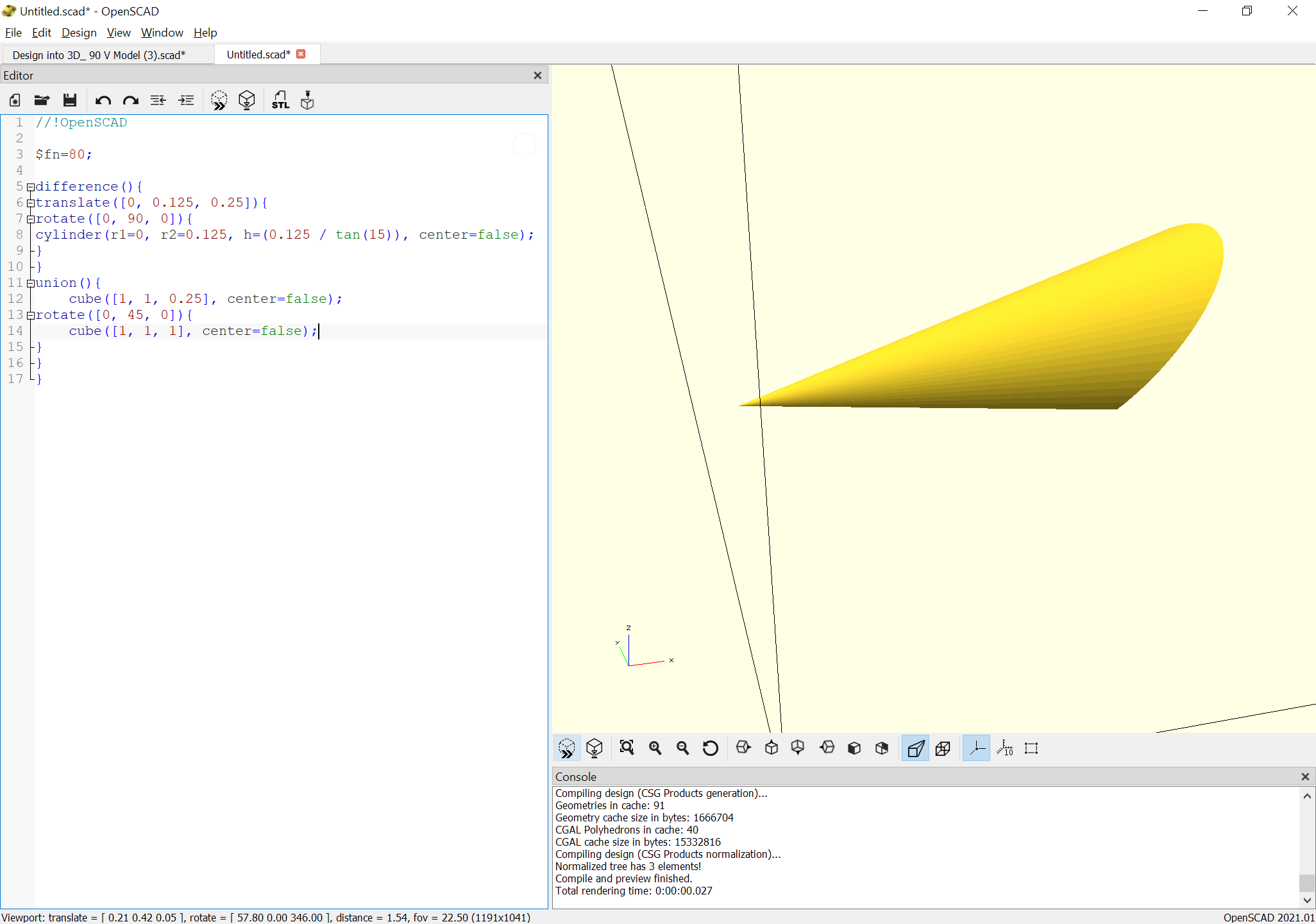Toggle Perspective projection mode
This screenshot has height=924, width=1316.
[915, 748]
